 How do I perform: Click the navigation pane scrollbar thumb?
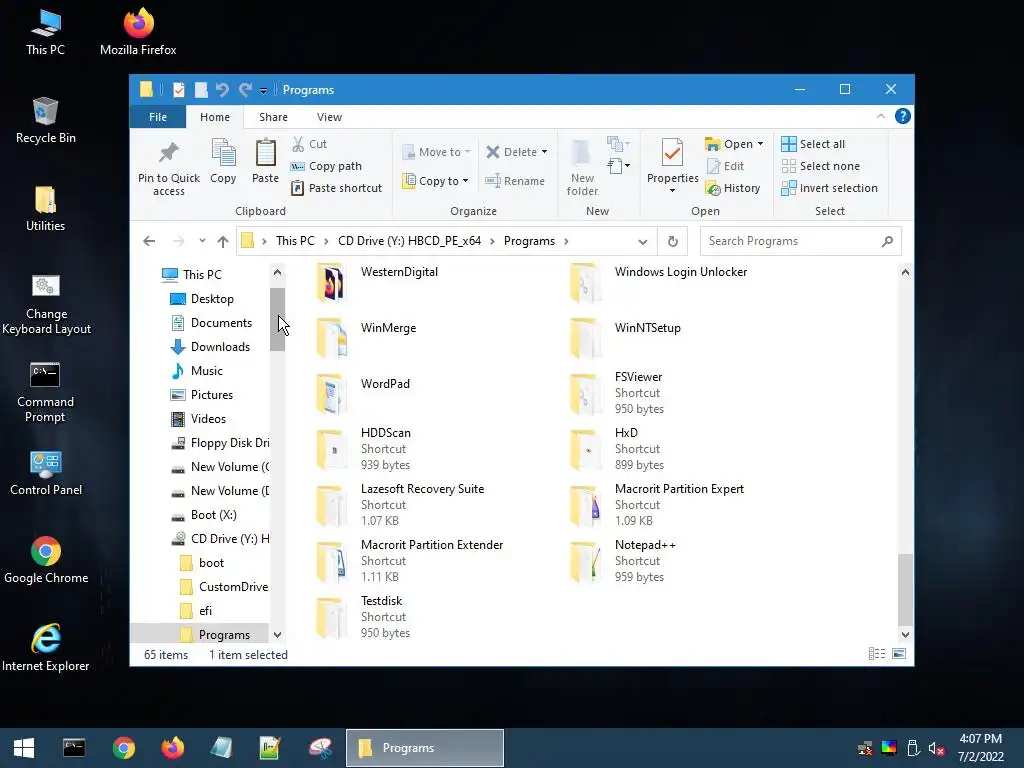(x=278, y=319)
